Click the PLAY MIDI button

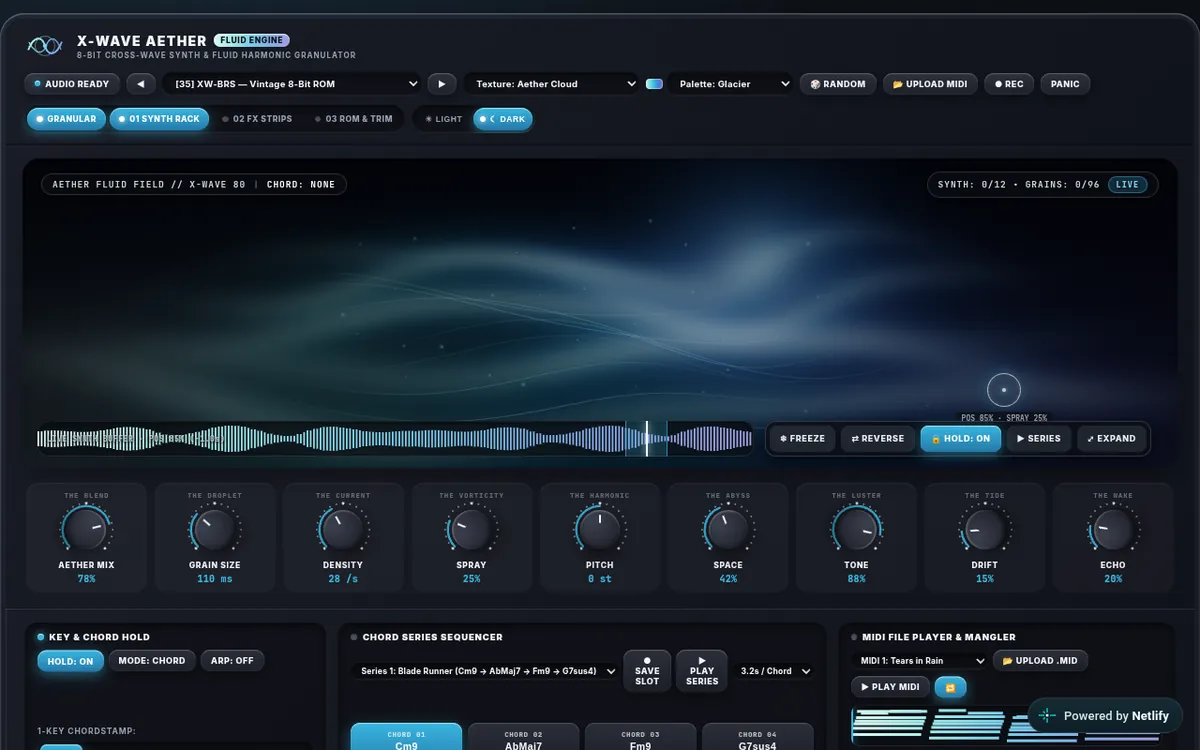890,687
